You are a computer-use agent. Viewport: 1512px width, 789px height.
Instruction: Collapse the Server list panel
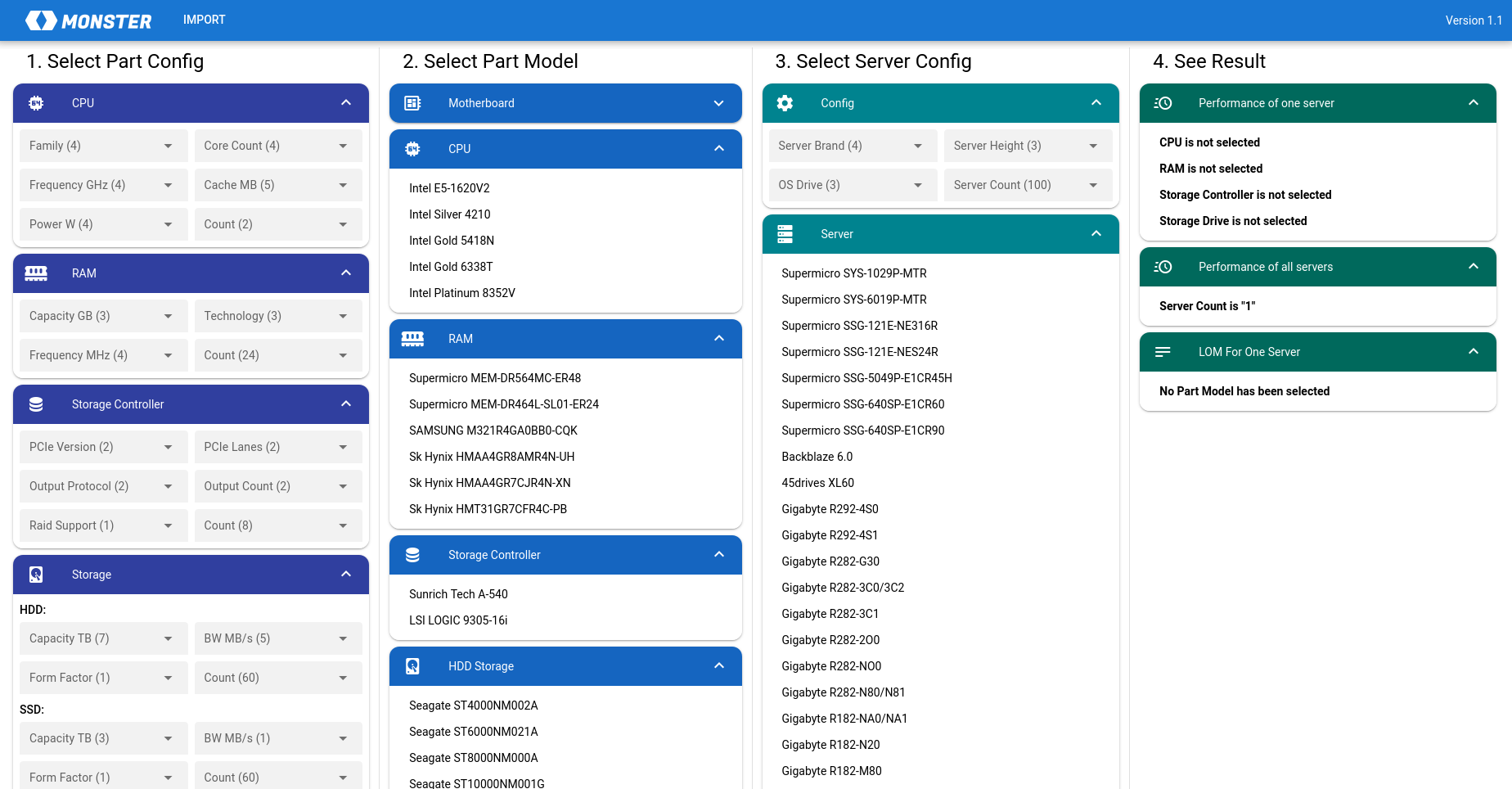(1096, 234)
